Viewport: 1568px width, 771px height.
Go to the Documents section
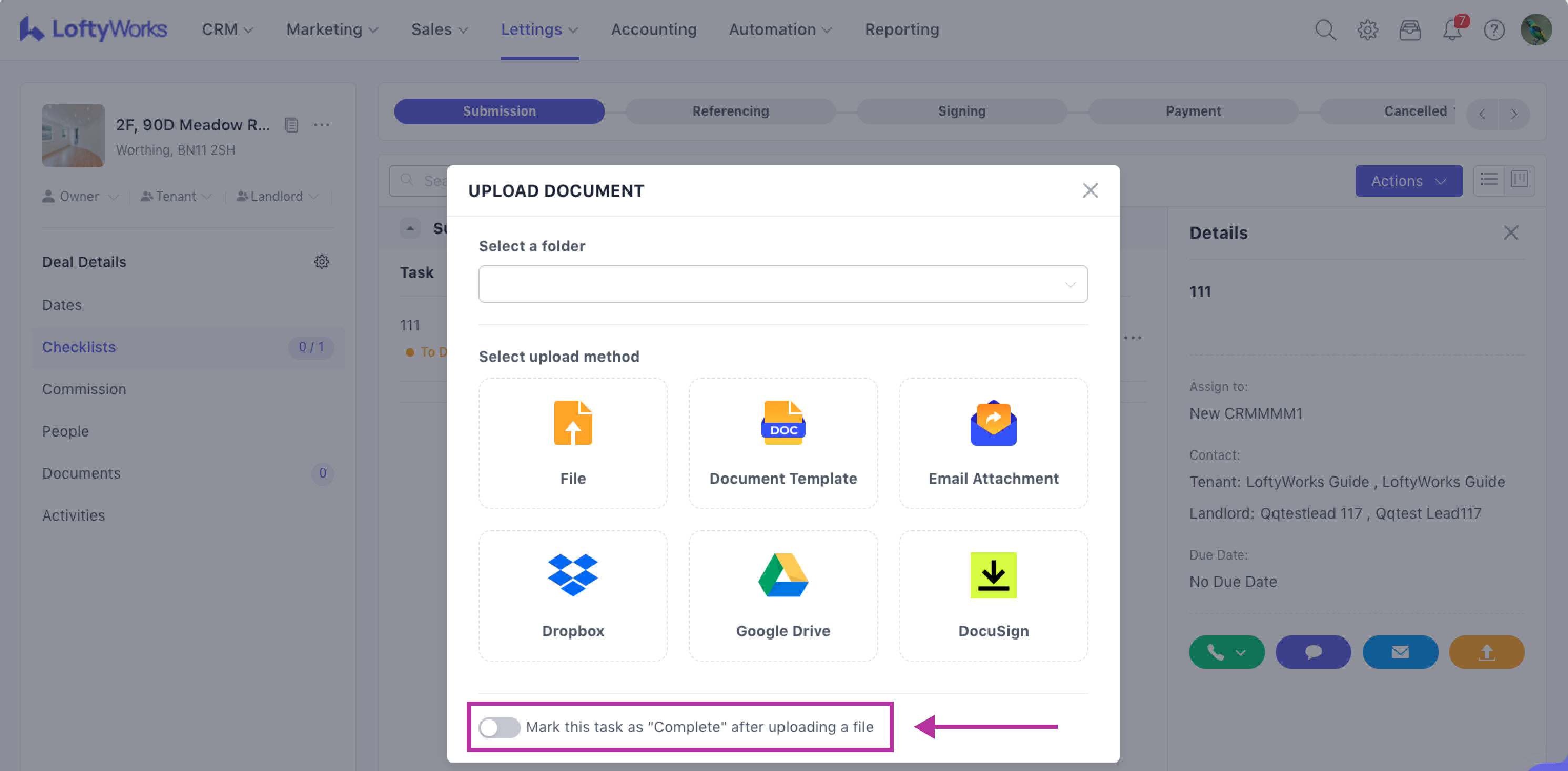point(81,473)
